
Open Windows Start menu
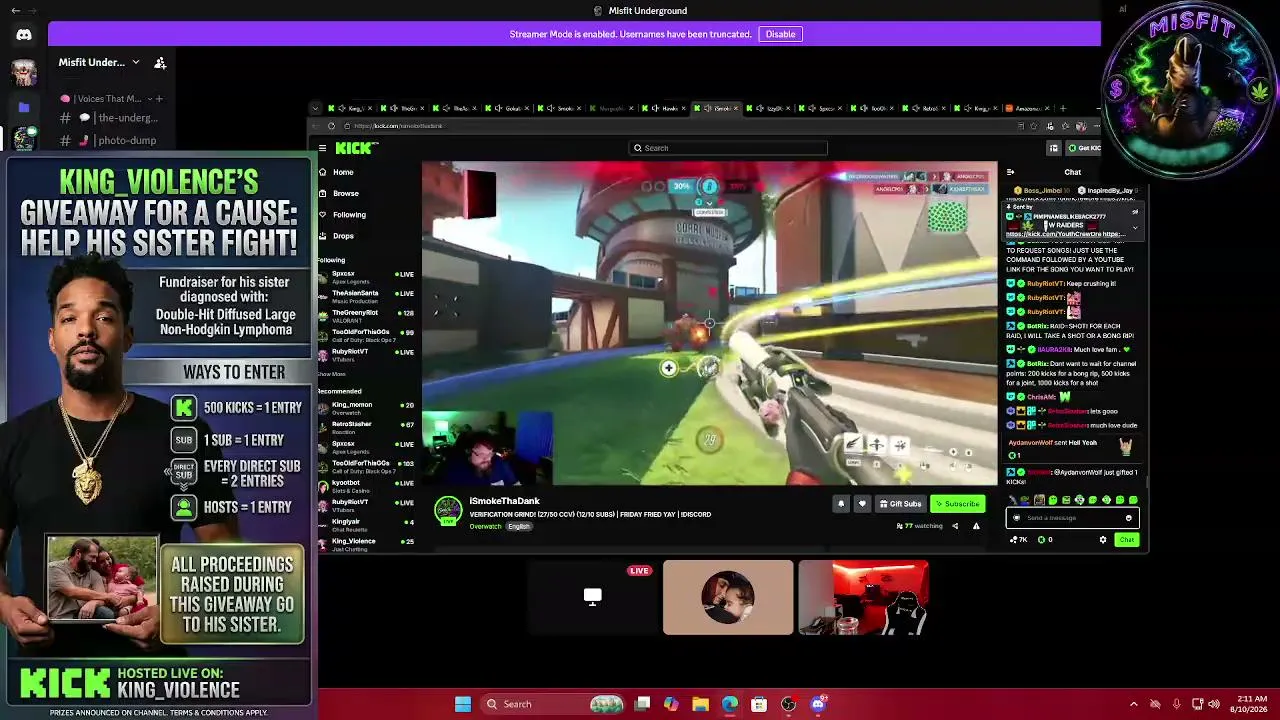(463, 704)
